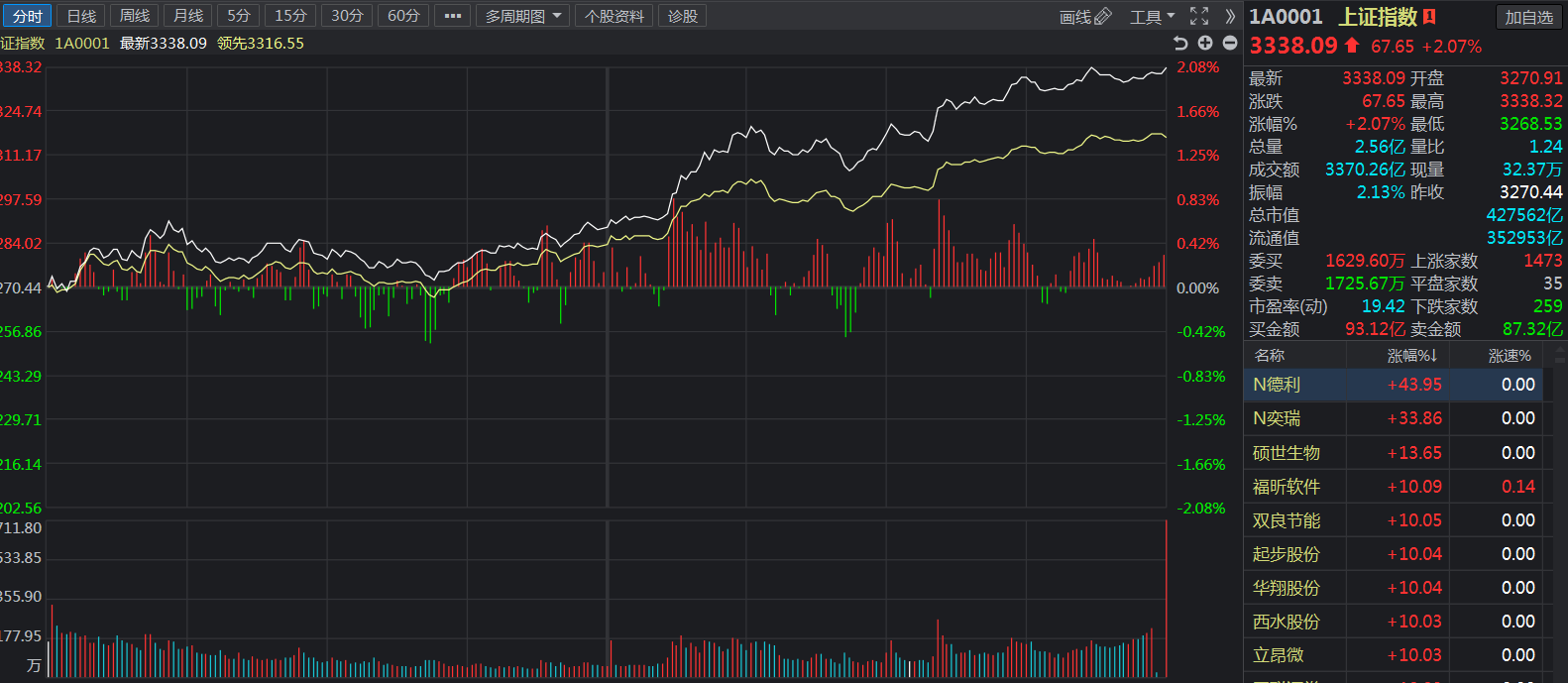Open the 个股资料 stock info button
This screenshot has width=1568, height=683.
pos(614,16)
